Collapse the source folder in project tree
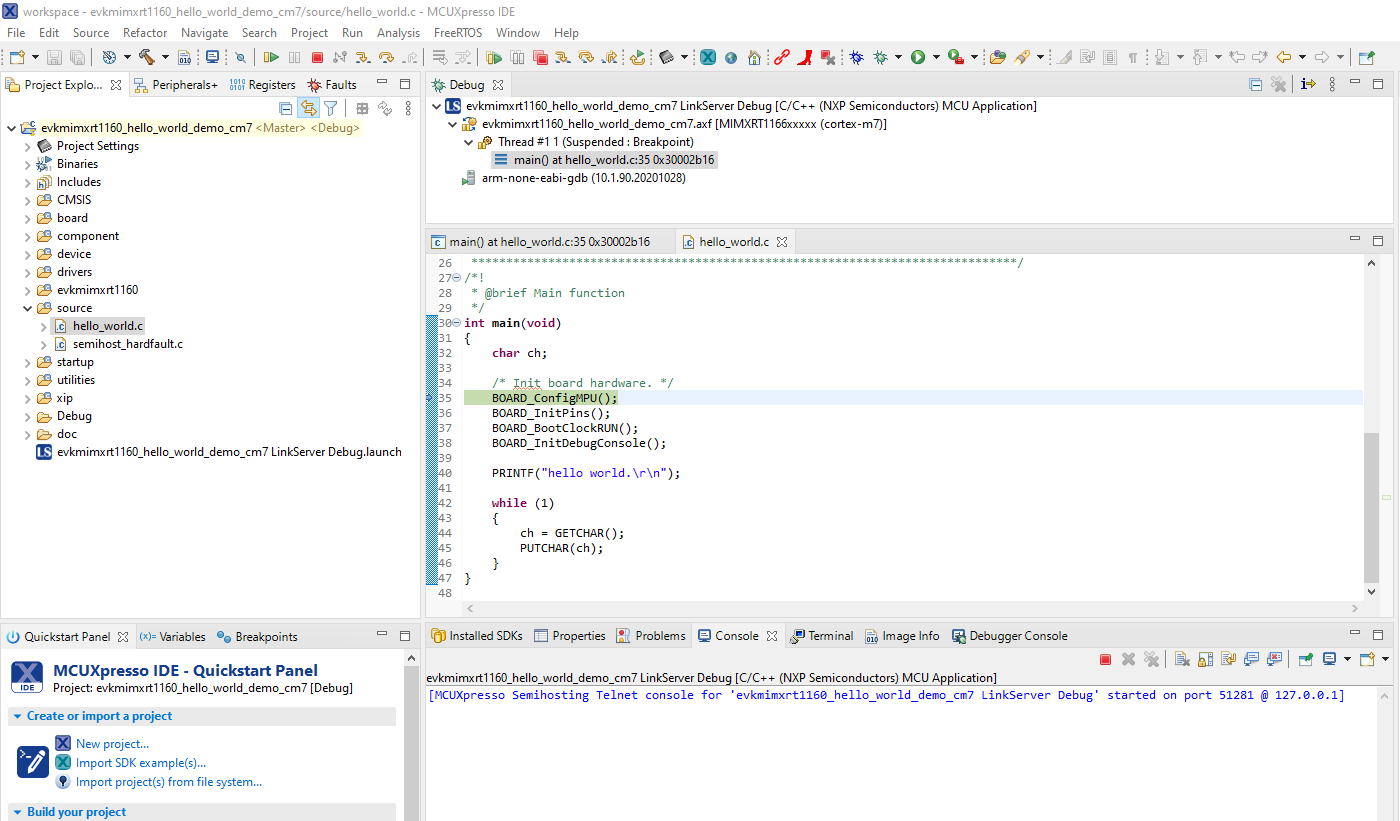Screen dimensions: 1400x821 point(28,308)
